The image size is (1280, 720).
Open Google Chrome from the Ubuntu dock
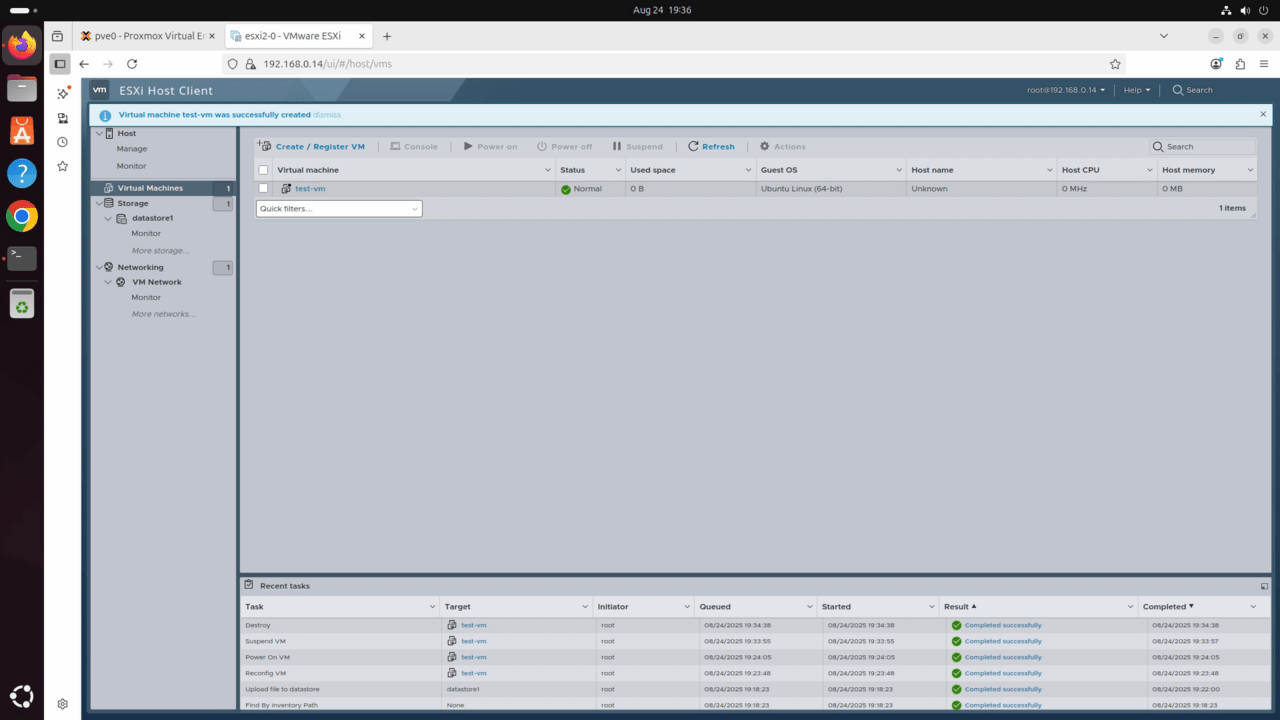point(21,216)
